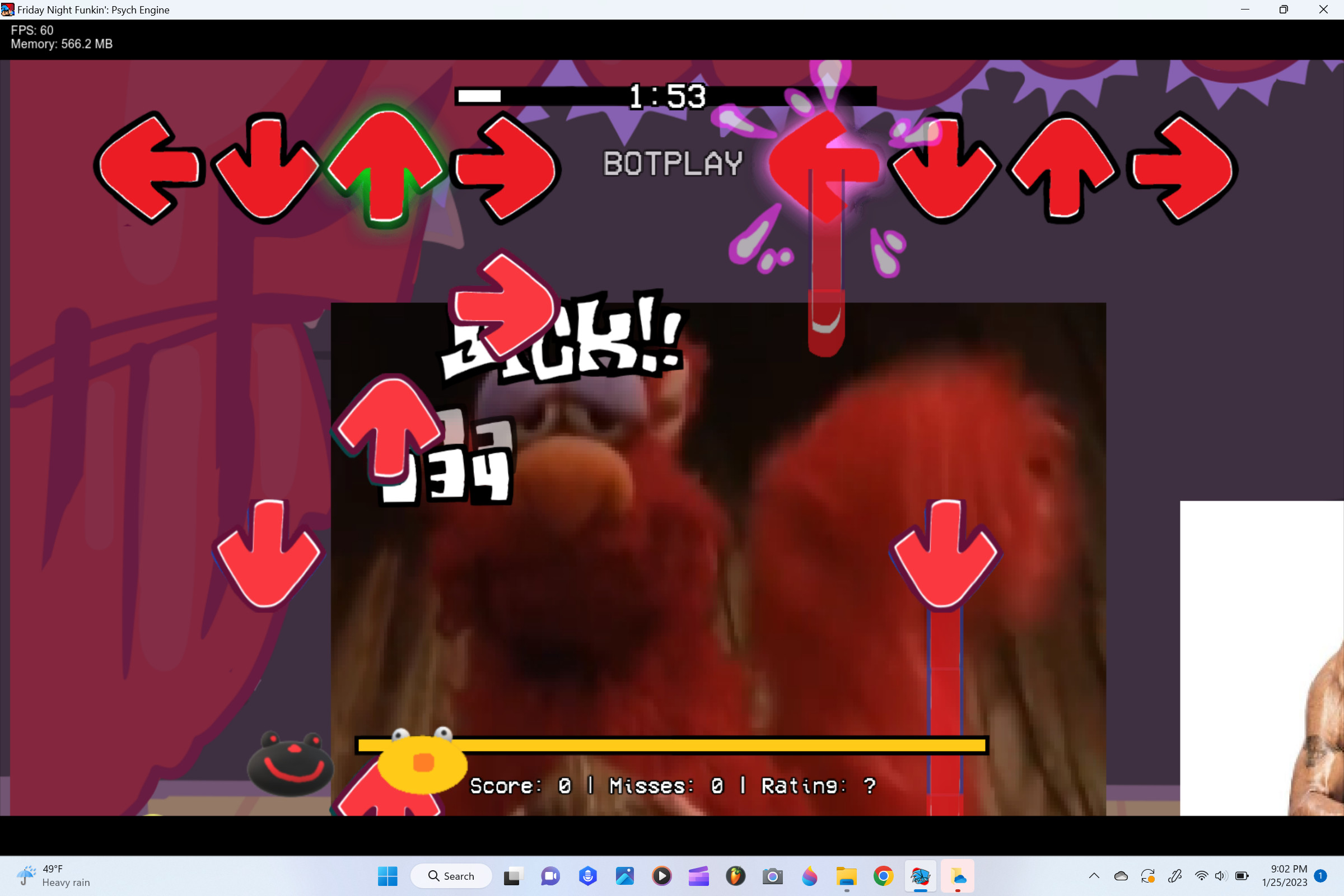Open the Windows Start menu
1344x896 pixels.
(388, 876)
